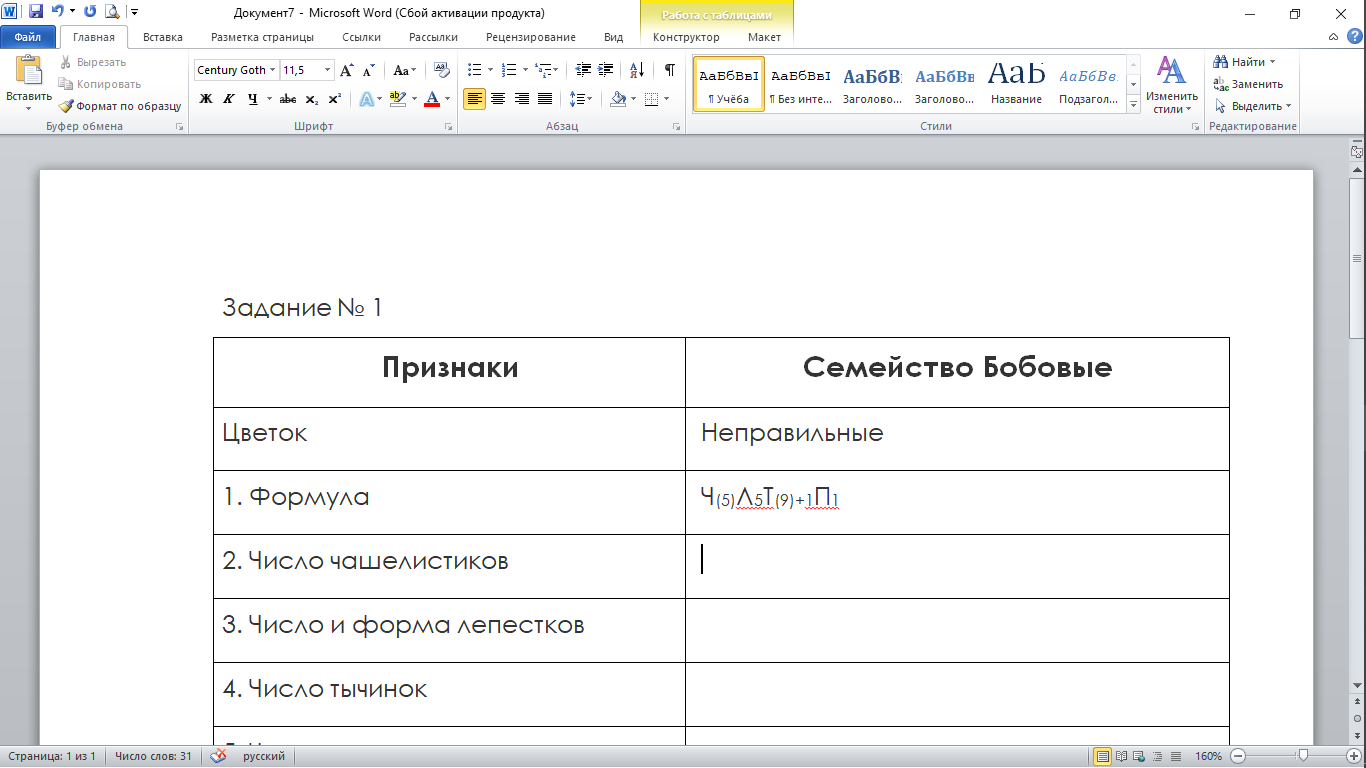Viewport: 1366px width, 768px height.
Task: Shrink the font size with the smaller A icon
Action: click(368, 70)
